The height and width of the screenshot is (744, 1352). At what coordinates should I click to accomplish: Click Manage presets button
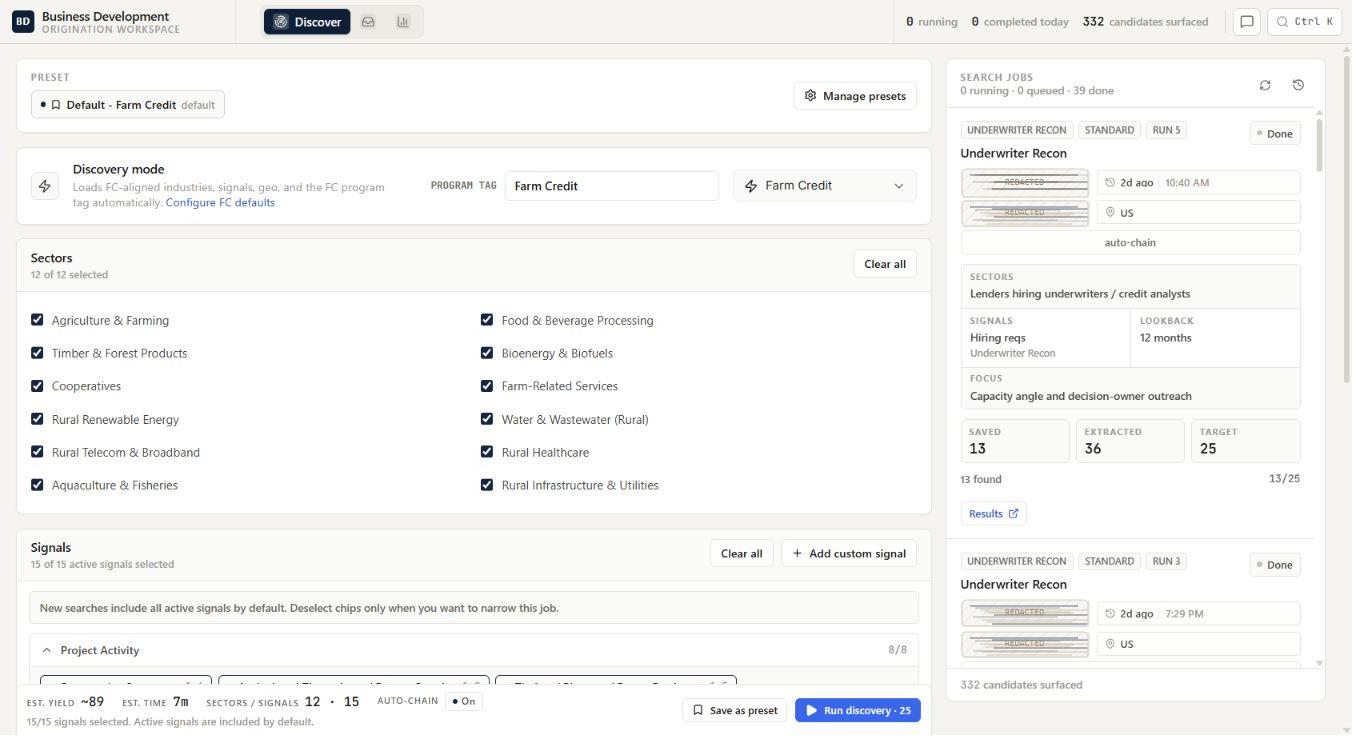pyautogui.click(x=855, y=96)
